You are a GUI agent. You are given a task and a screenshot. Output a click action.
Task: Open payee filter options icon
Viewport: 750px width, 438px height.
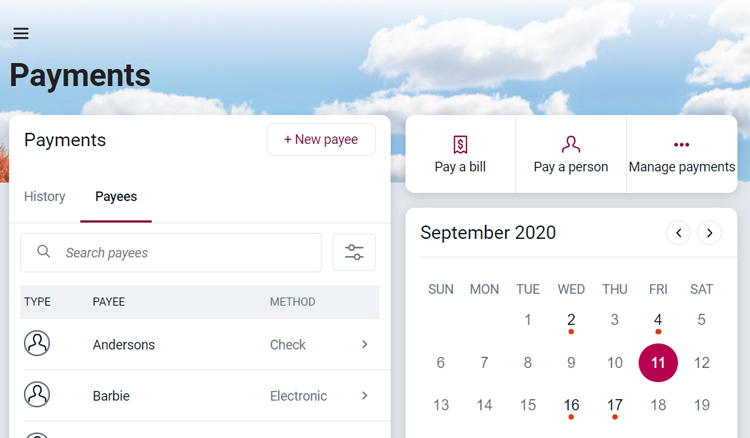coord(354,252)
